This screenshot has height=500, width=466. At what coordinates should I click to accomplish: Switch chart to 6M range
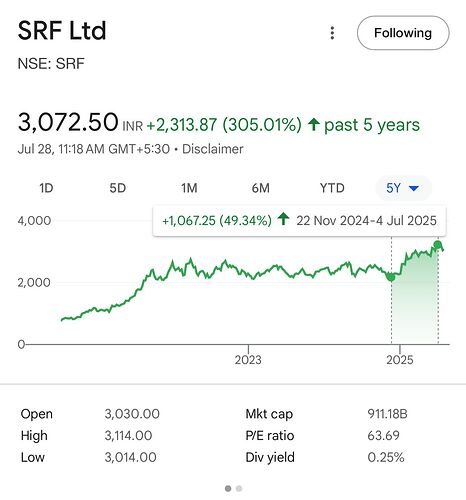point(261,188)
